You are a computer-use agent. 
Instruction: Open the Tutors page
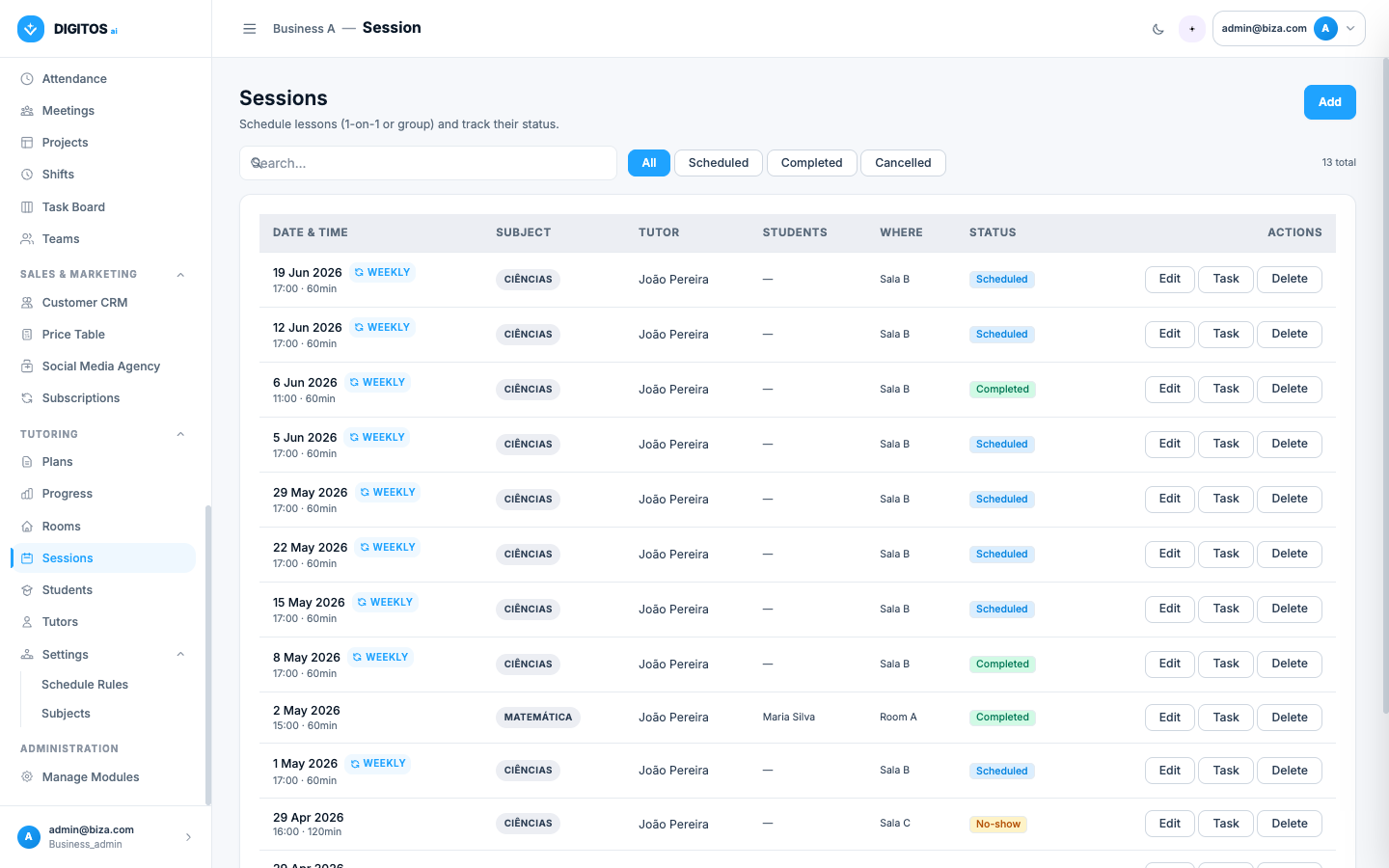tap(103, 622)
